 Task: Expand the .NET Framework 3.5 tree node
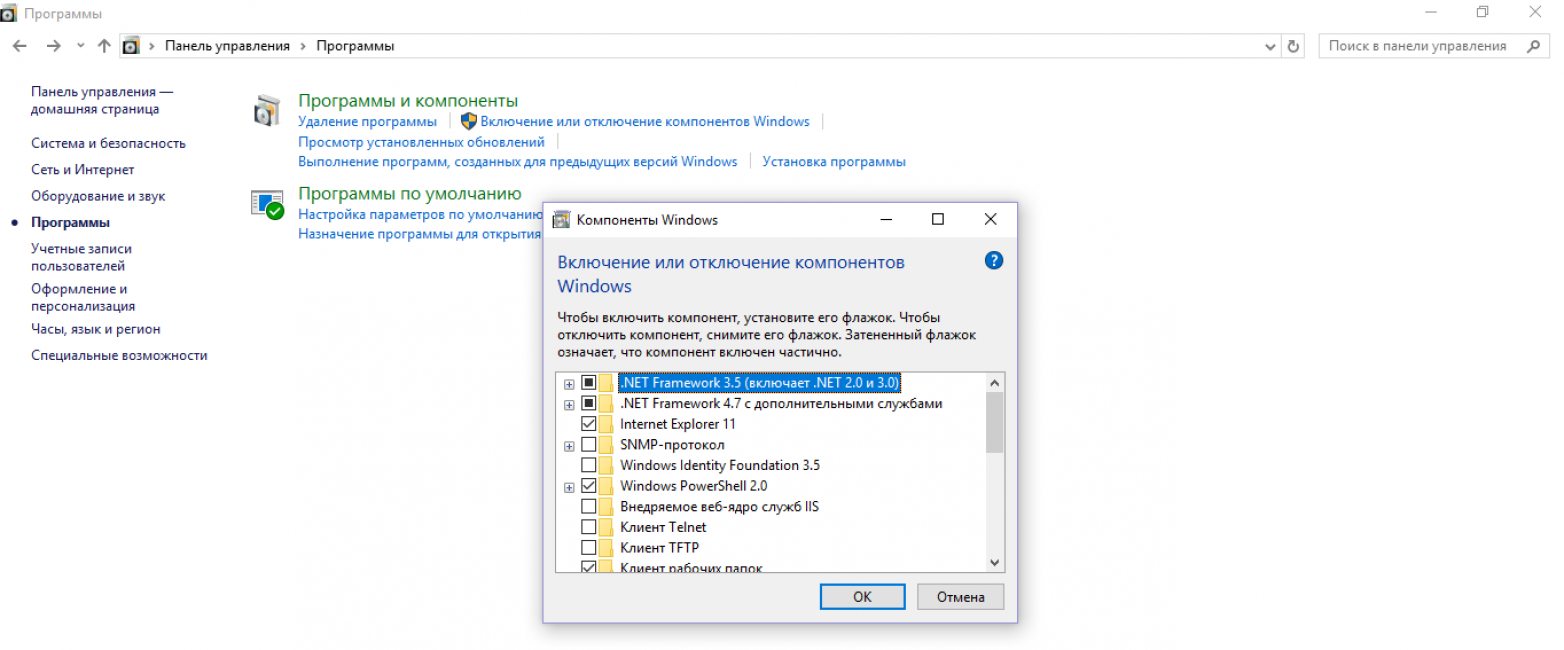tap(569, 384)
